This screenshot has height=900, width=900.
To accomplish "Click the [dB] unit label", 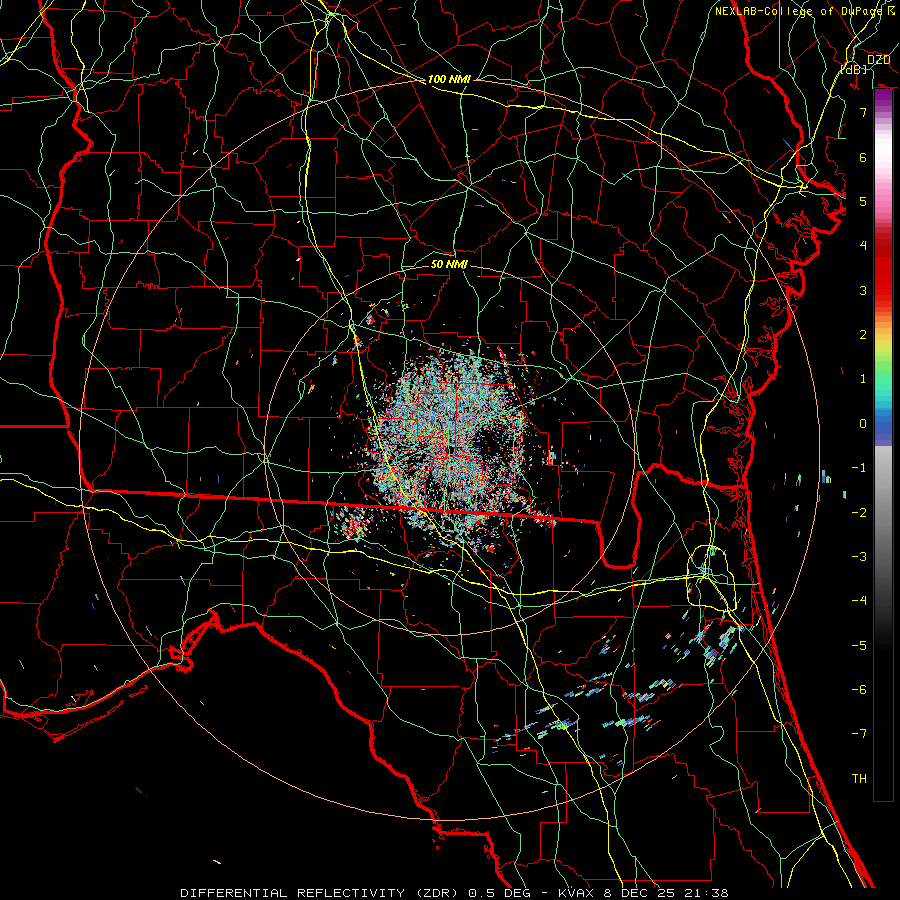I will (x=854, y=69).
